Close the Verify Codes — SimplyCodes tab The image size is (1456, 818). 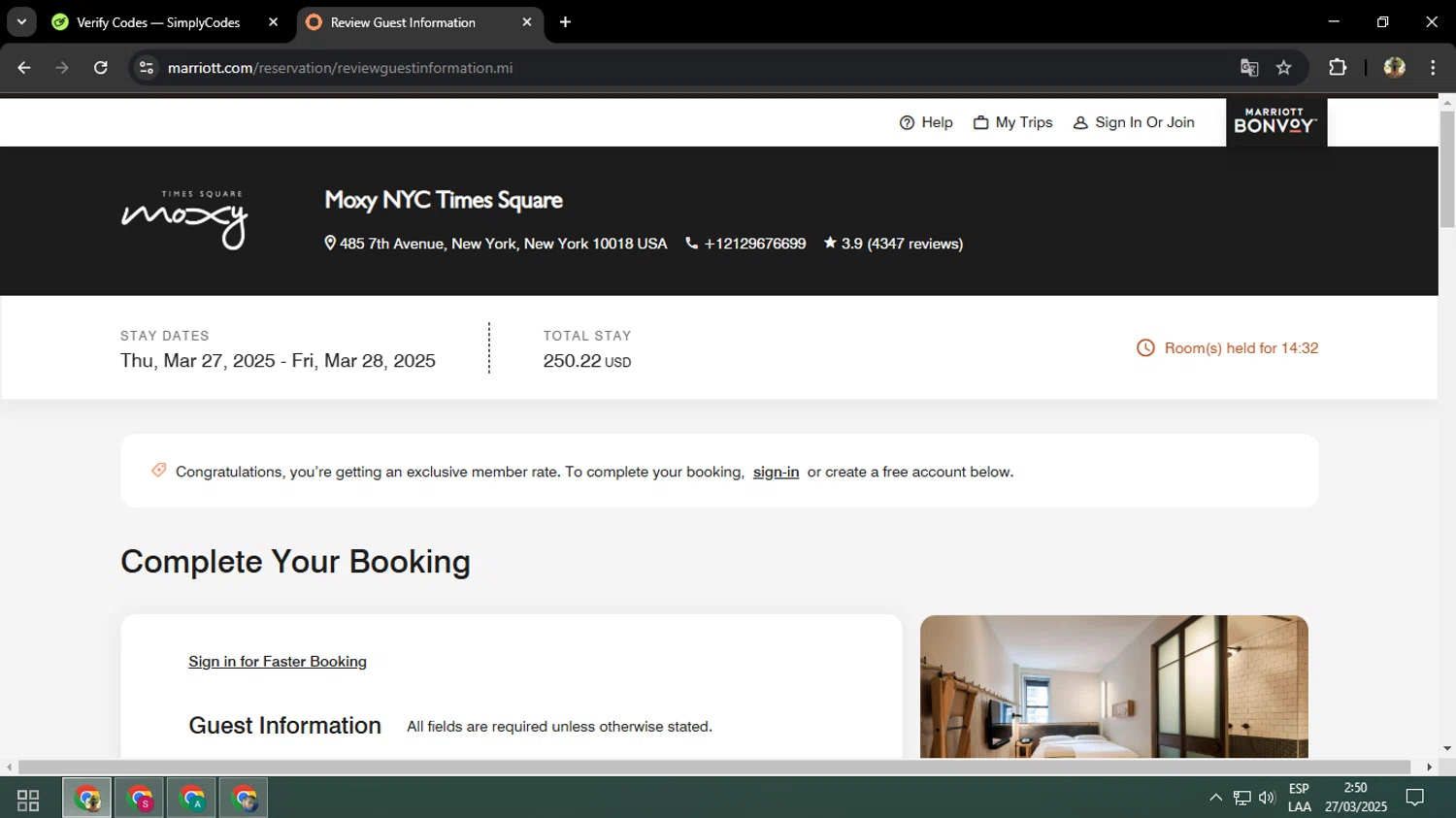click(x=273, y=22)
